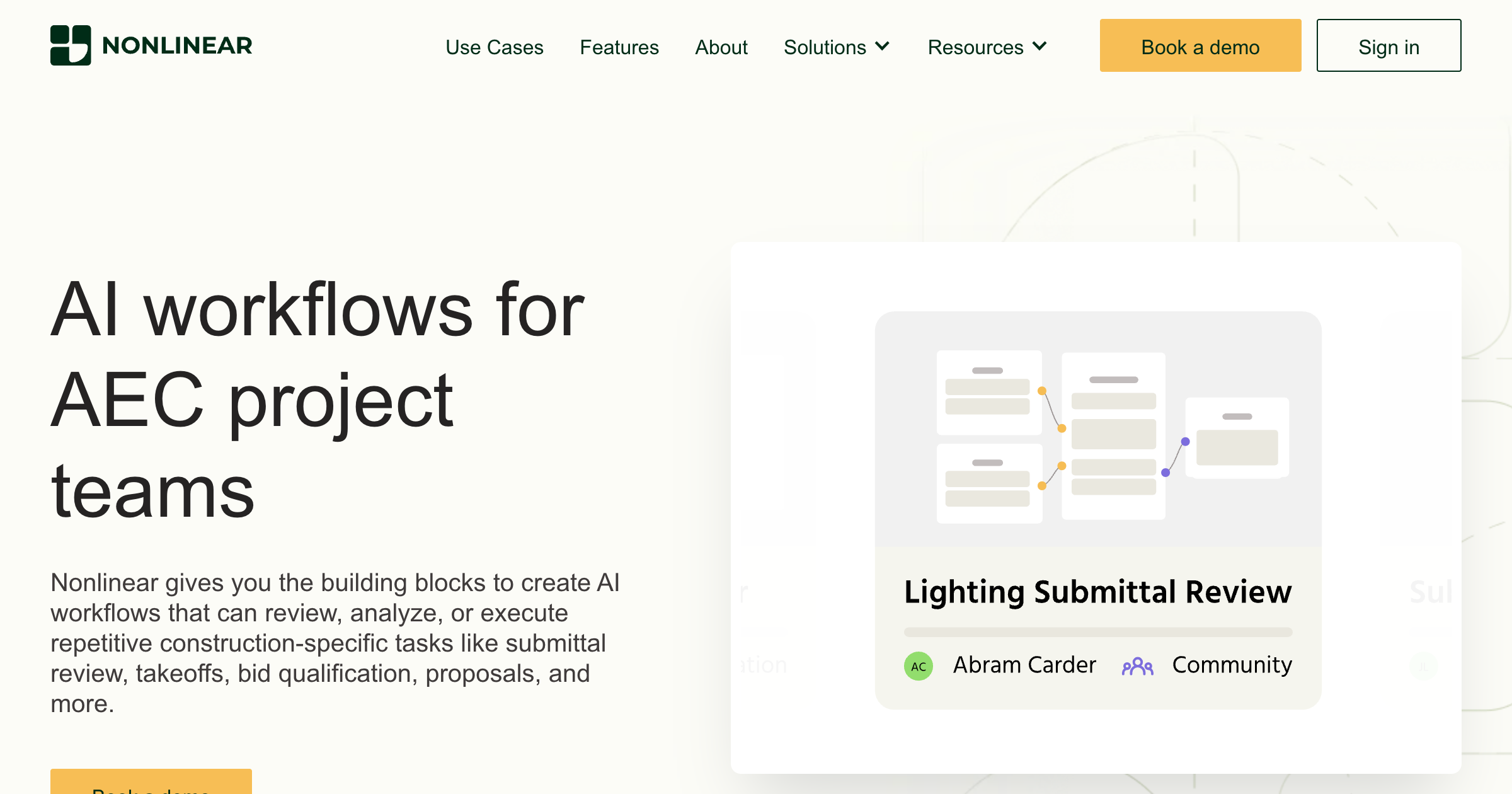Click the workflow diagram thumbnail

pos(1098,429)
